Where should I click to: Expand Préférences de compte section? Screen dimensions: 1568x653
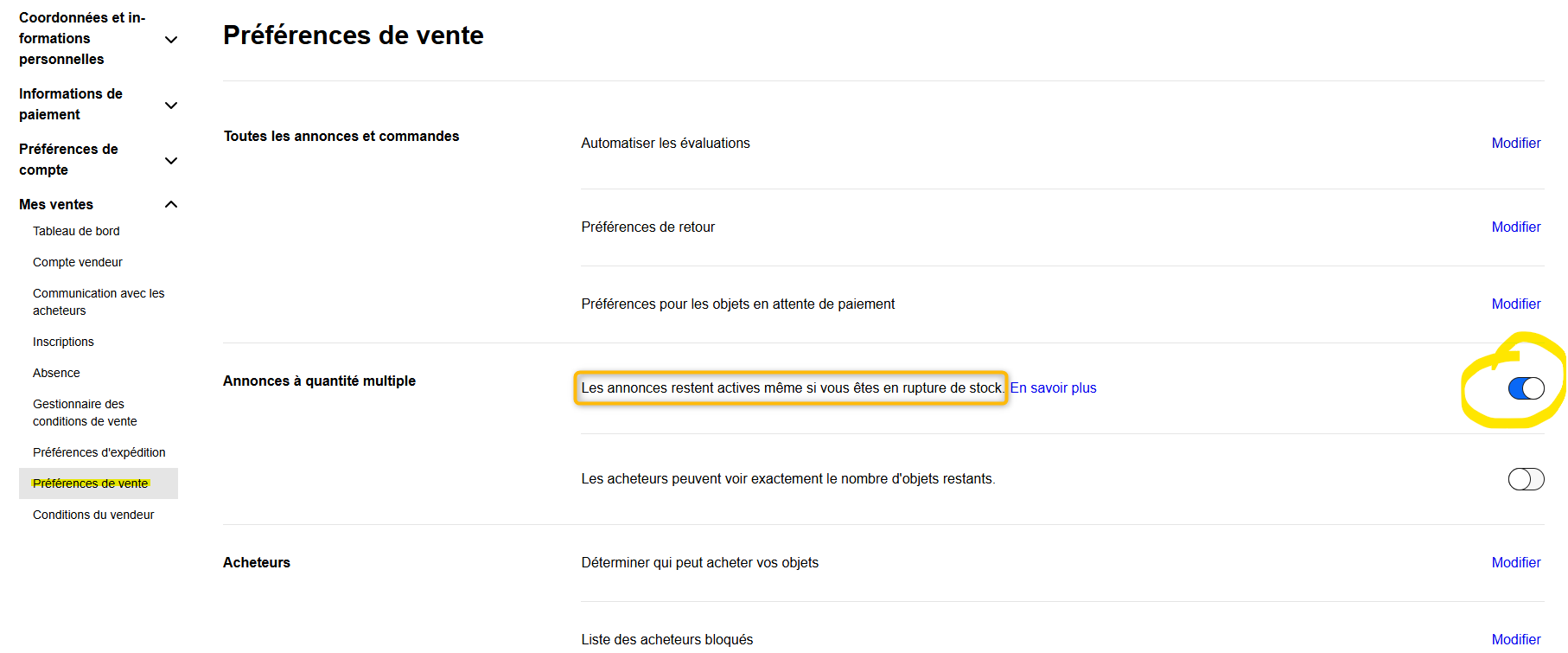coord(171,161)
